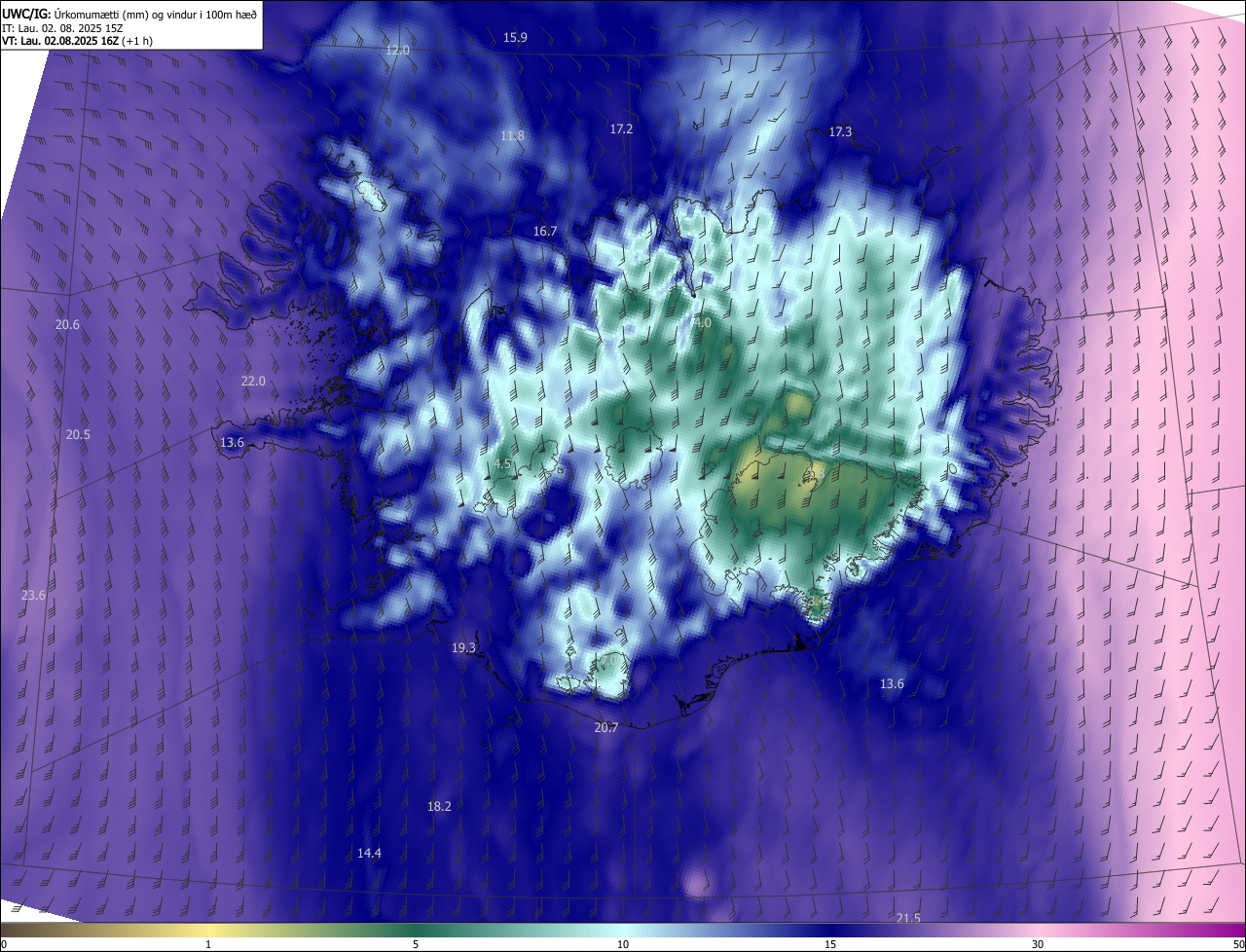The width and height of the screenshot is (1246, 952).
Task: Click the 11.8 wind value label
Action: [512, 135]
